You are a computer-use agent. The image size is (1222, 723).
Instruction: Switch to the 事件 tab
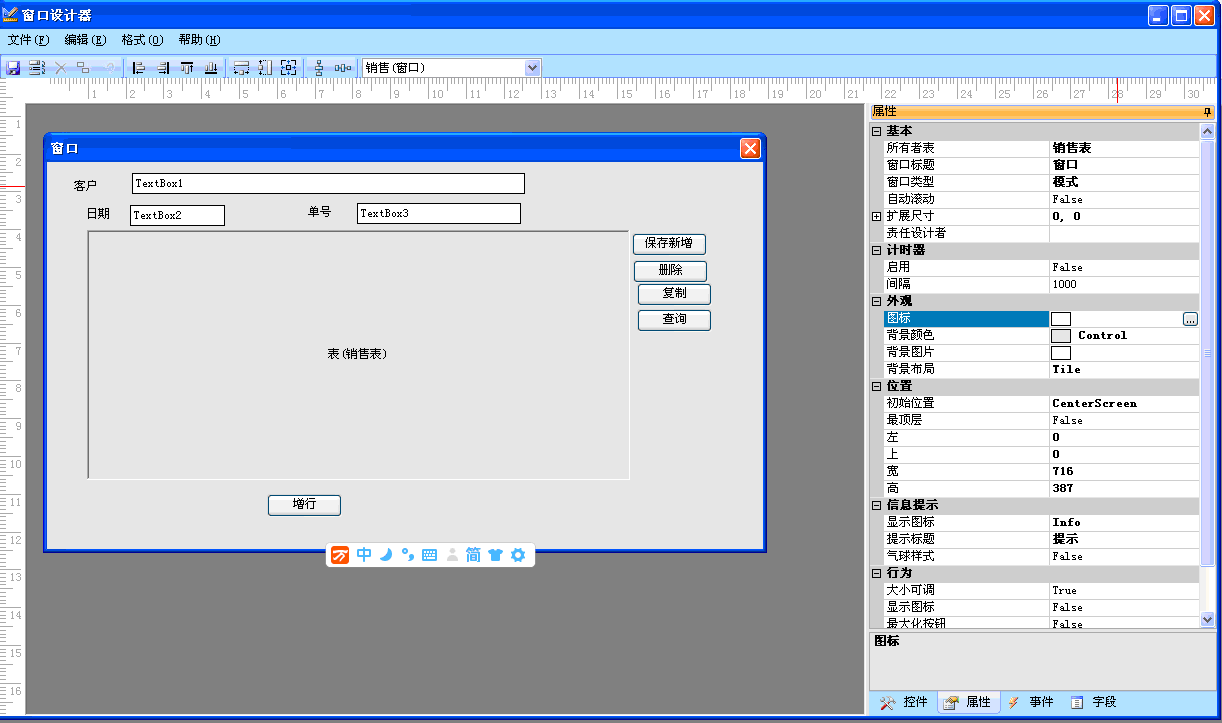pos(1031,702)
